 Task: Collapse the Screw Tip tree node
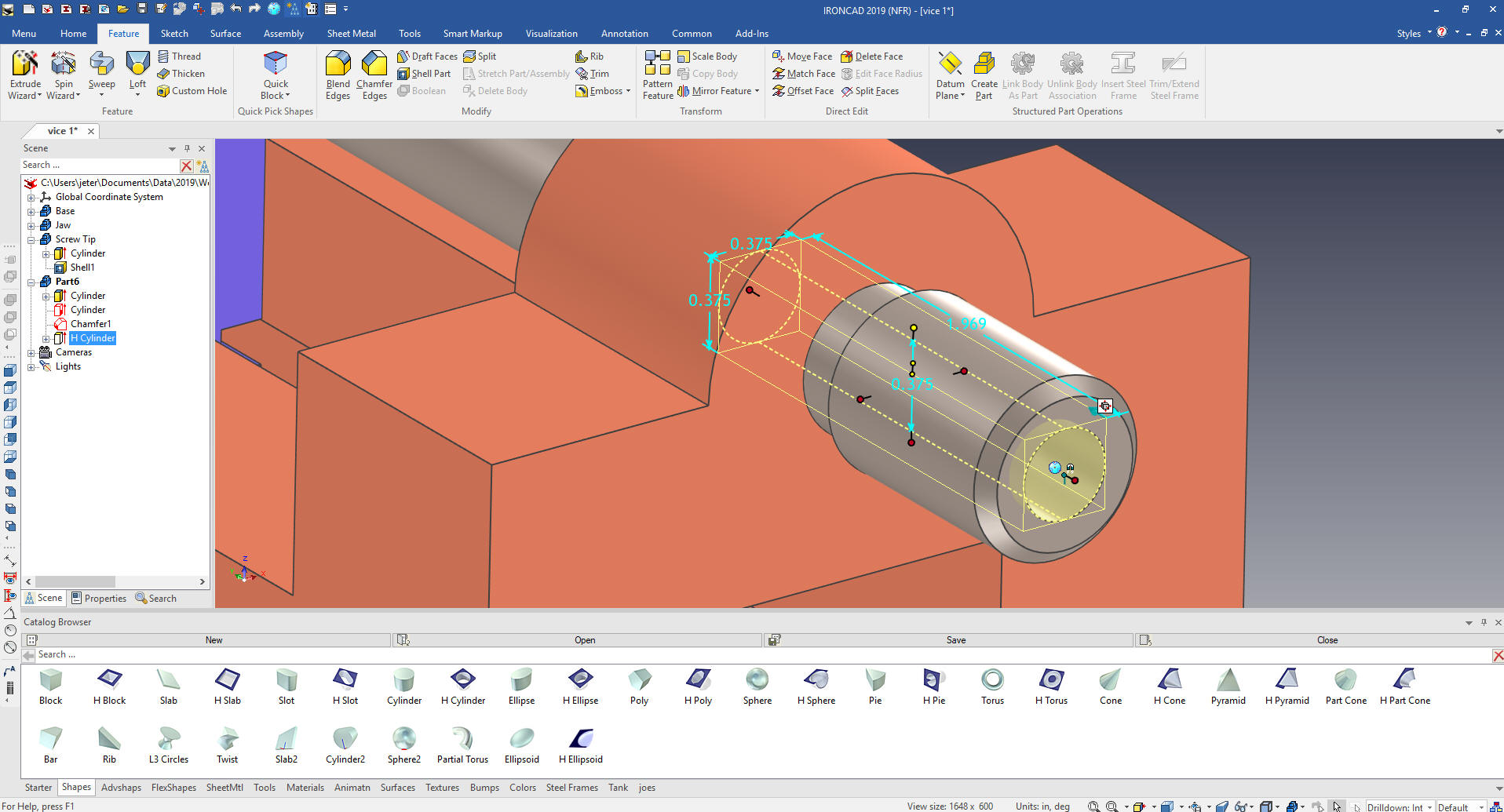tap(31, 239)
